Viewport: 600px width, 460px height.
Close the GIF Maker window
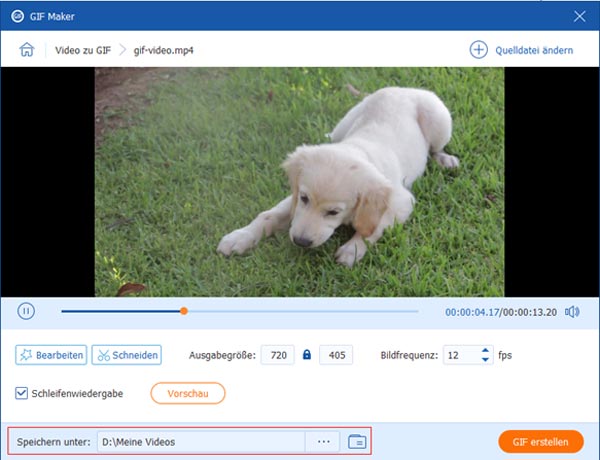[579, 16]
